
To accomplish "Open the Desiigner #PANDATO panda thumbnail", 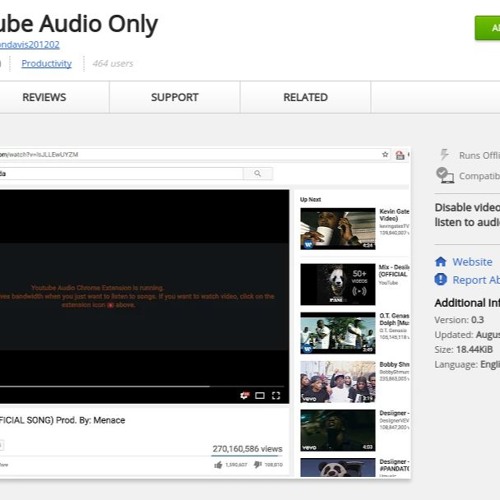I will tap(338, 467).
